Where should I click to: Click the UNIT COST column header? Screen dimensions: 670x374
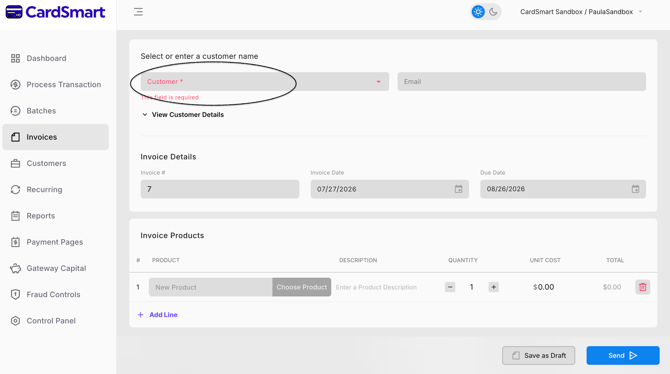[x=545, y=260]
